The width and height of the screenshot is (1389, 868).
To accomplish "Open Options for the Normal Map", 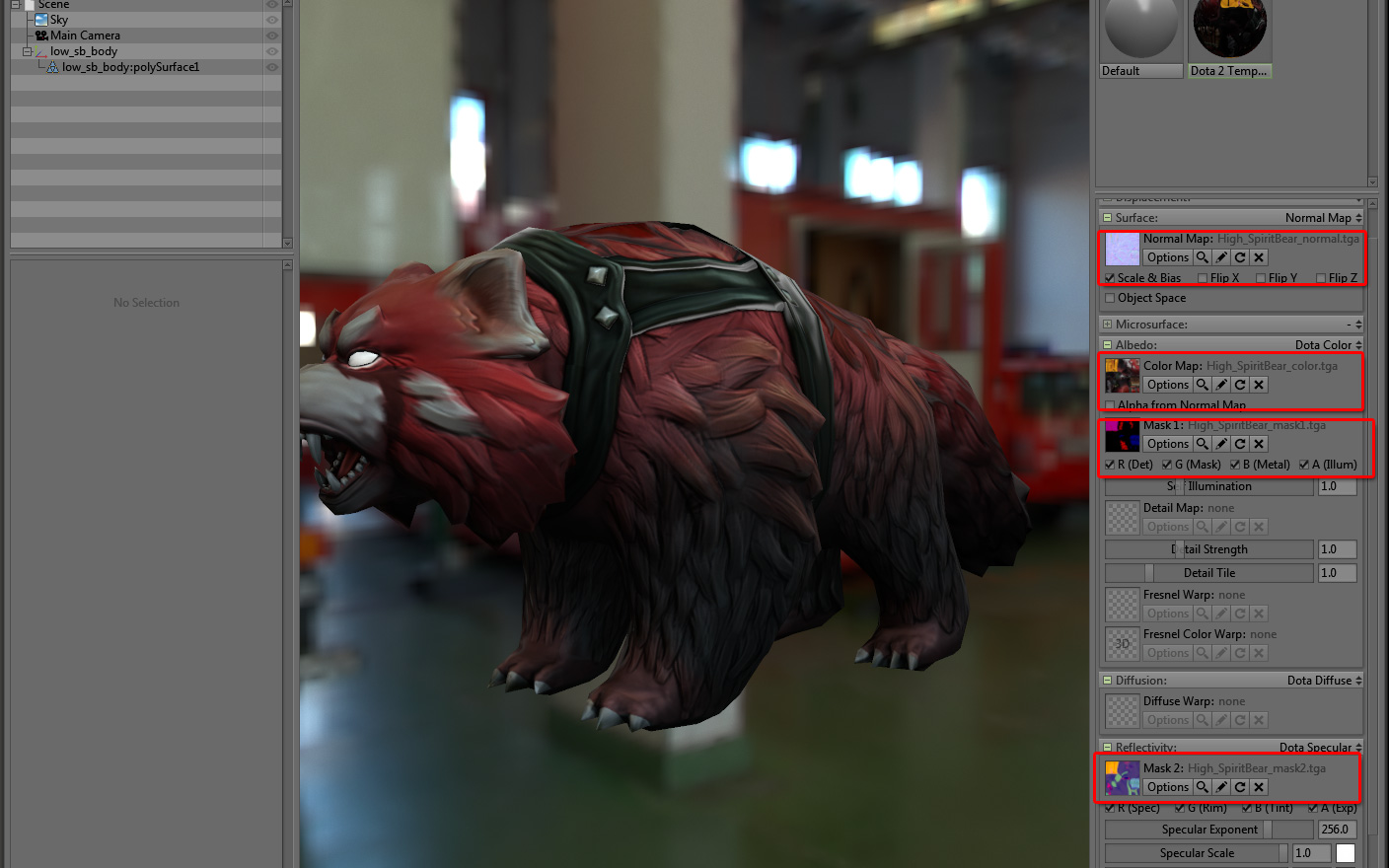I will point(1168,257).
